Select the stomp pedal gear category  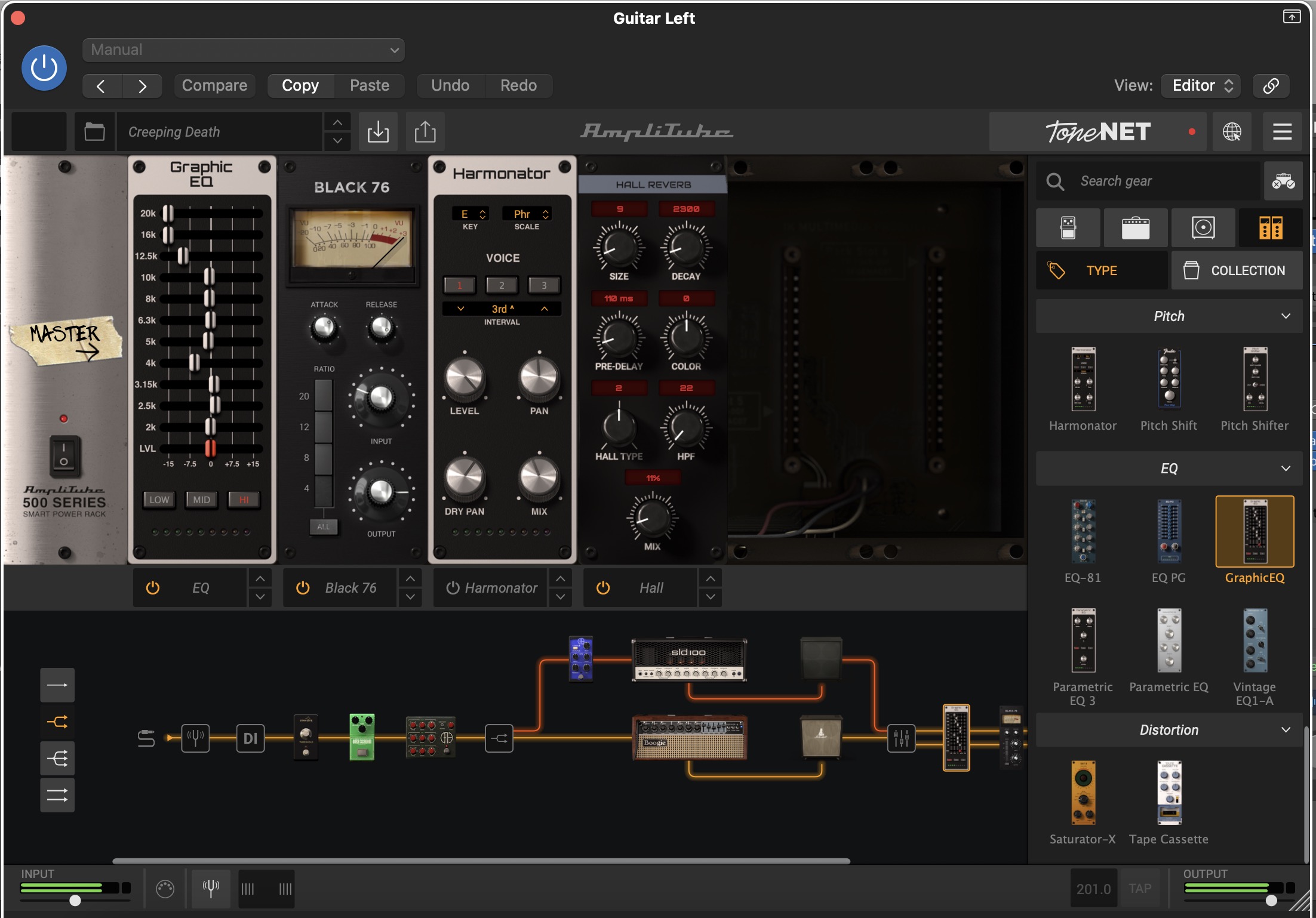(1068, 228)
